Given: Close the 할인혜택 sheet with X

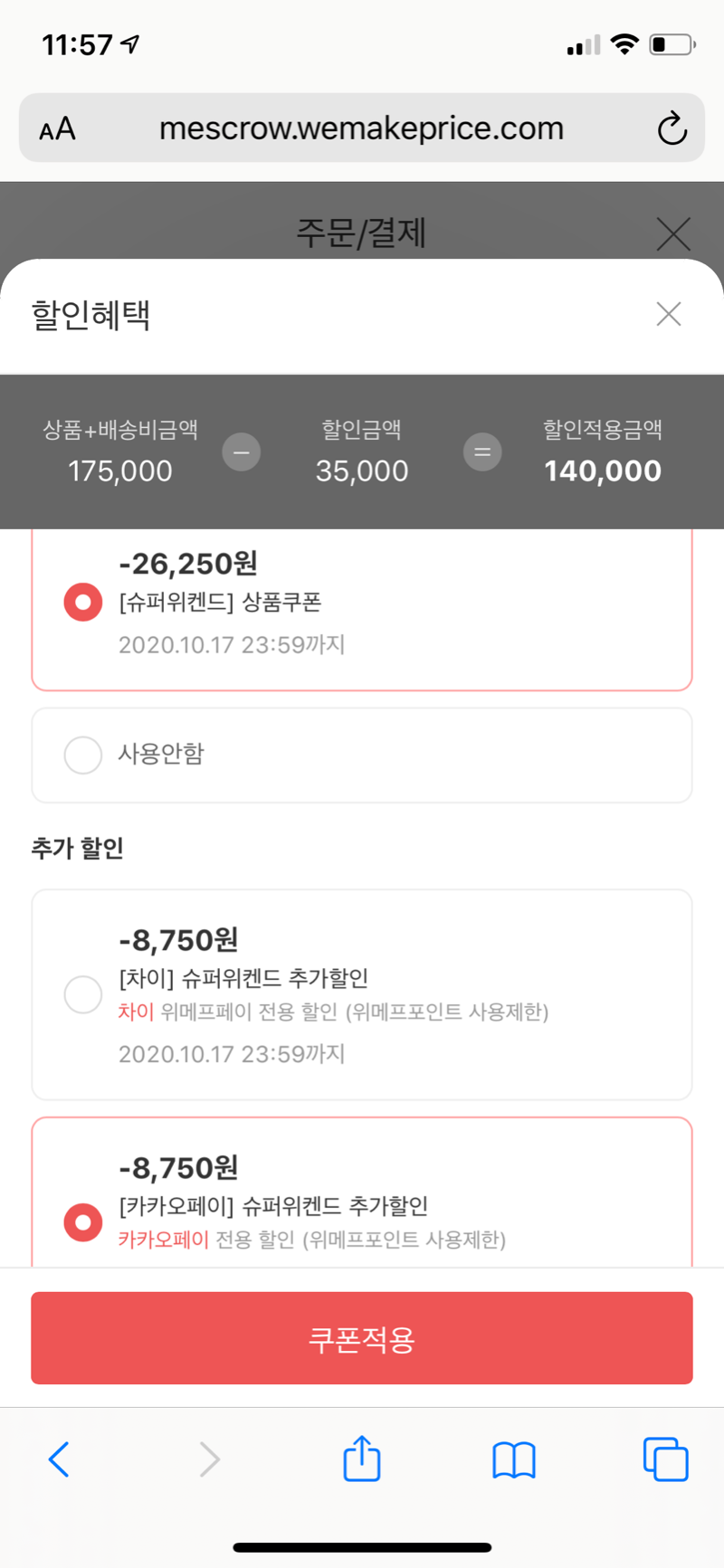Looking at the screenshot, I should [x=669, y=314].
